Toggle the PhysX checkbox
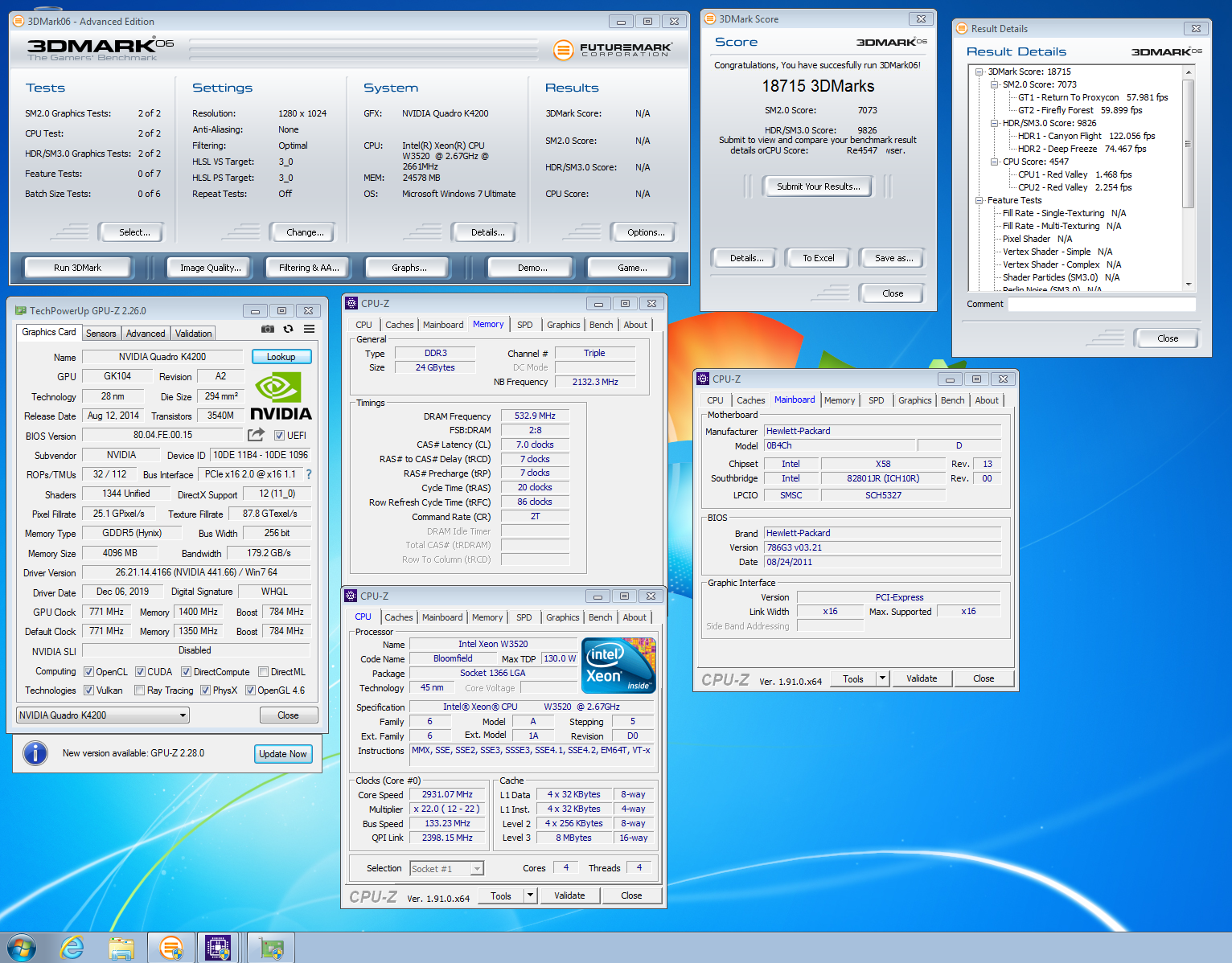The height and width of the screenshot is (963, 1232). 205,690
